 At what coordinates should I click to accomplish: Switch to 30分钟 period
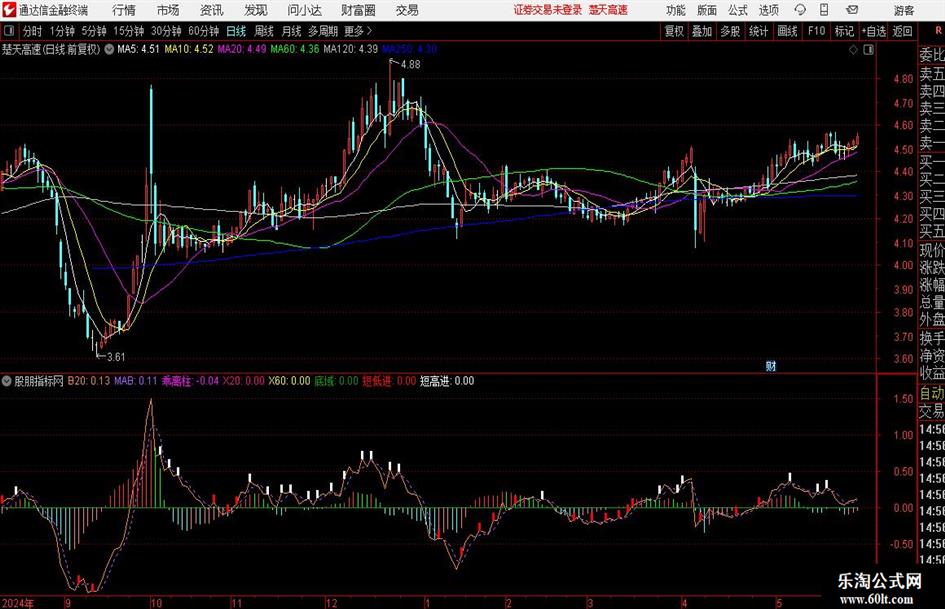pos(166,31)
